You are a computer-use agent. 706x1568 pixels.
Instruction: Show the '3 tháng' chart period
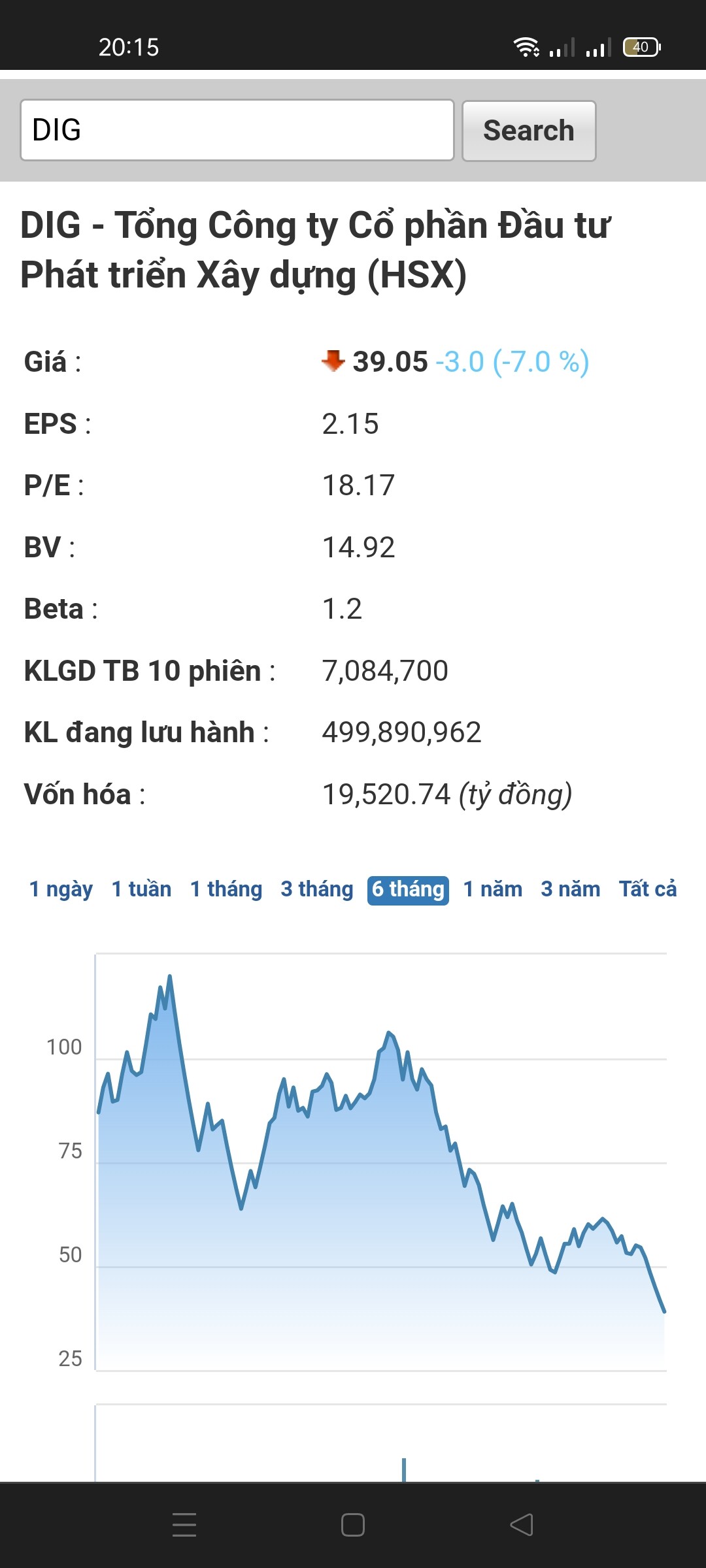(317, 889)
